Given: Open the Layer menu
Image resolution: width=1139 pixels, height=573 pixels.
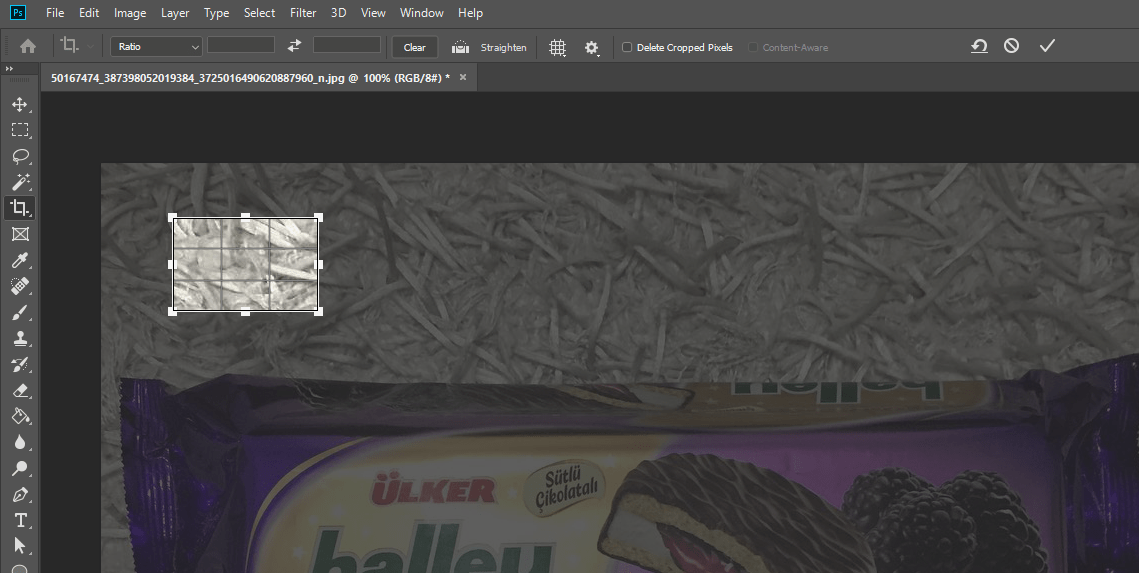Looking at the screenshot, I should click(175, 13).
